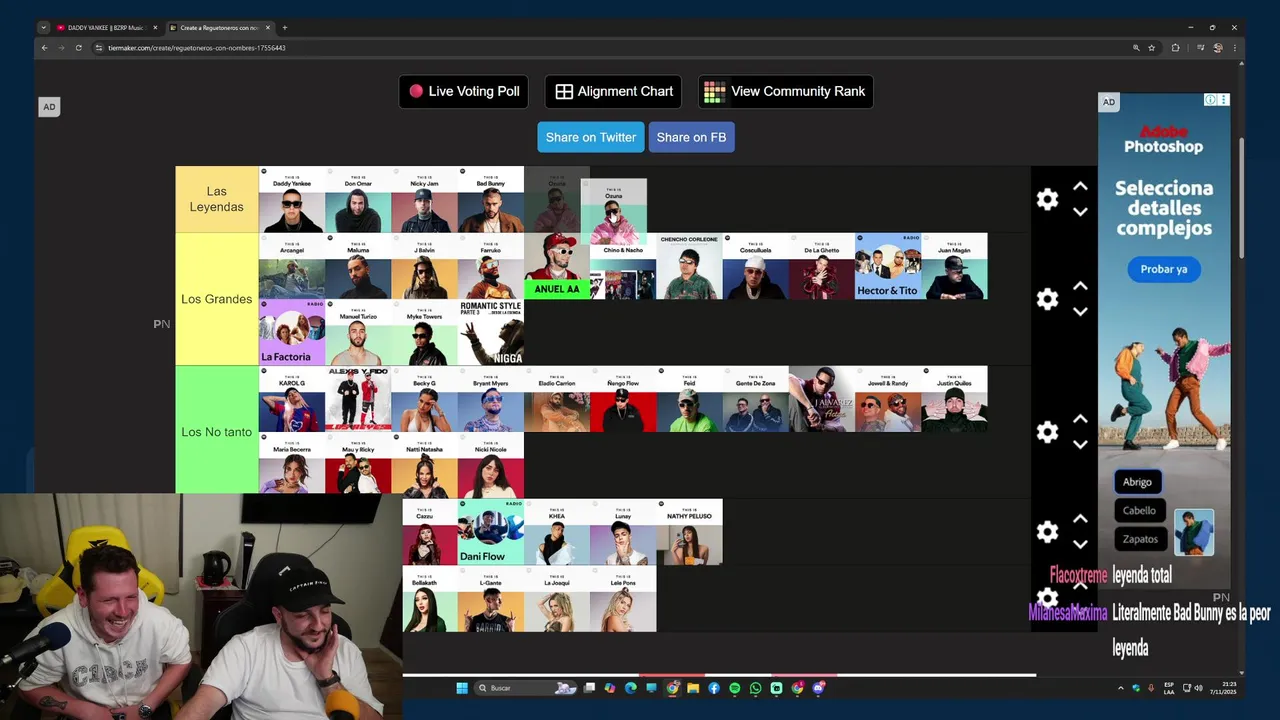View Community Rank

pyautogui.click(x=786, y=91)
